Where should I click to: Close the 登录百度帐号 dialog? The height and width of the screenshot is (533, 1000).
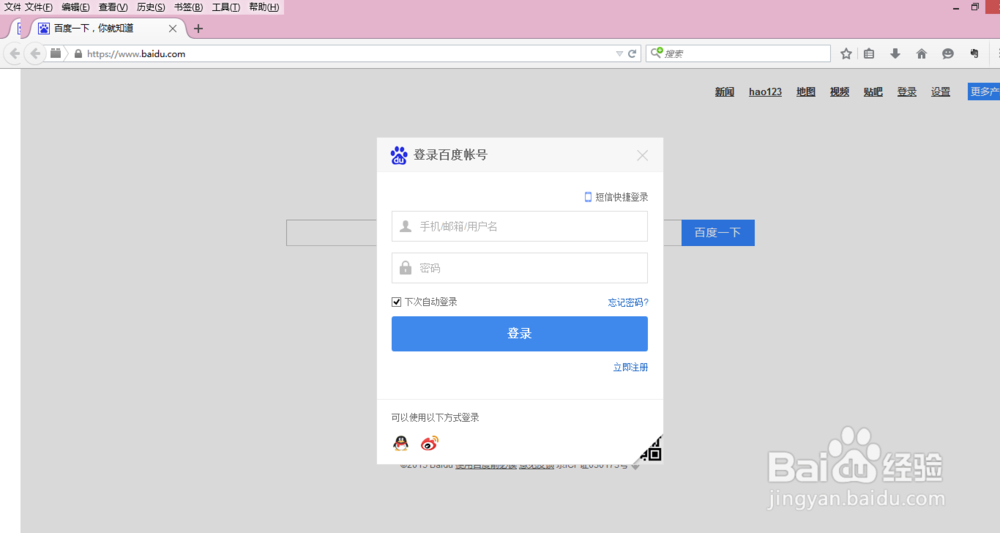click(x=642, y=156)
